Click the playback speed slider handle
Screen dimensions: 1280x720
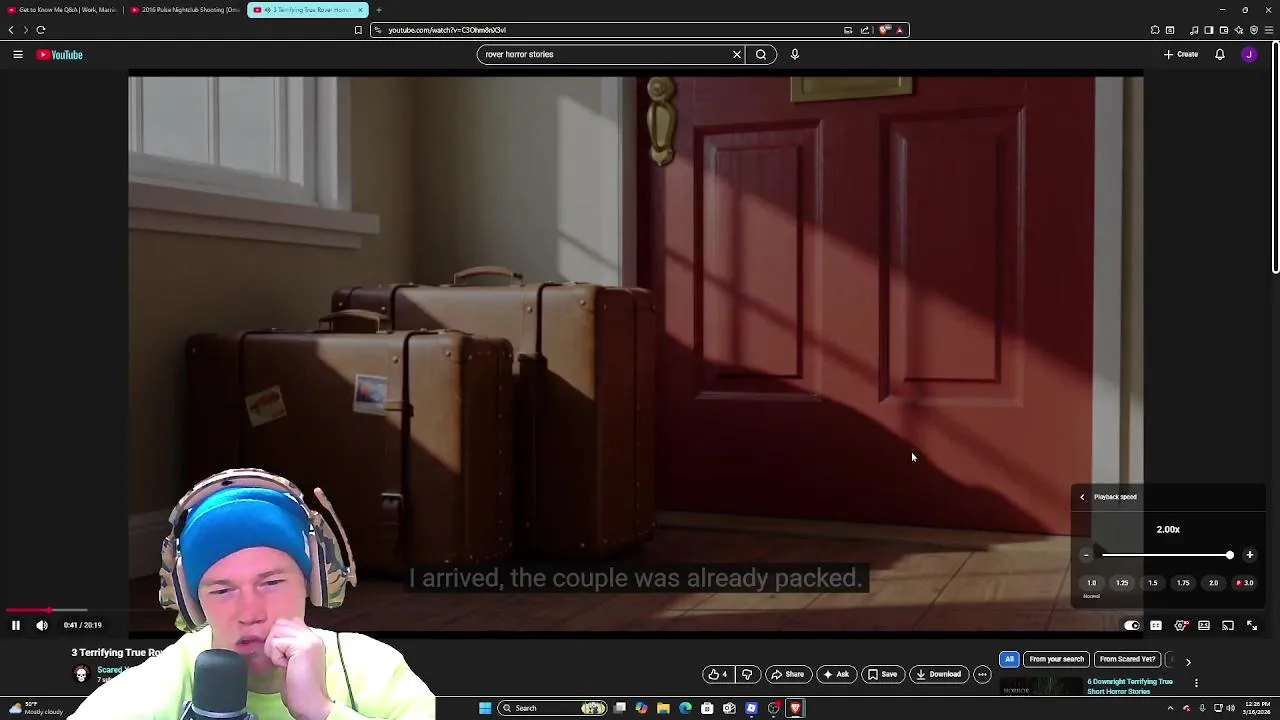pos(1229,555)
